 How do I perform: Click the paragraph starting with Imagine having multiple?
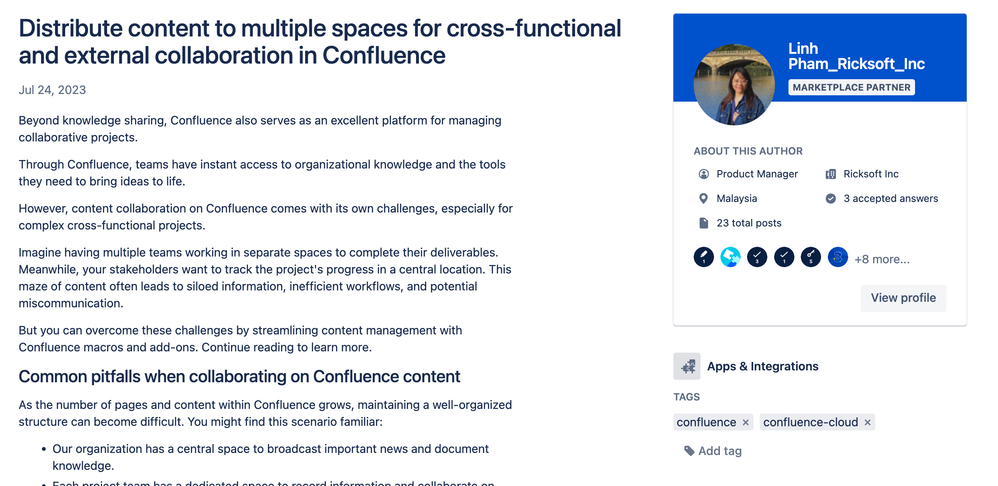(265, 278)
